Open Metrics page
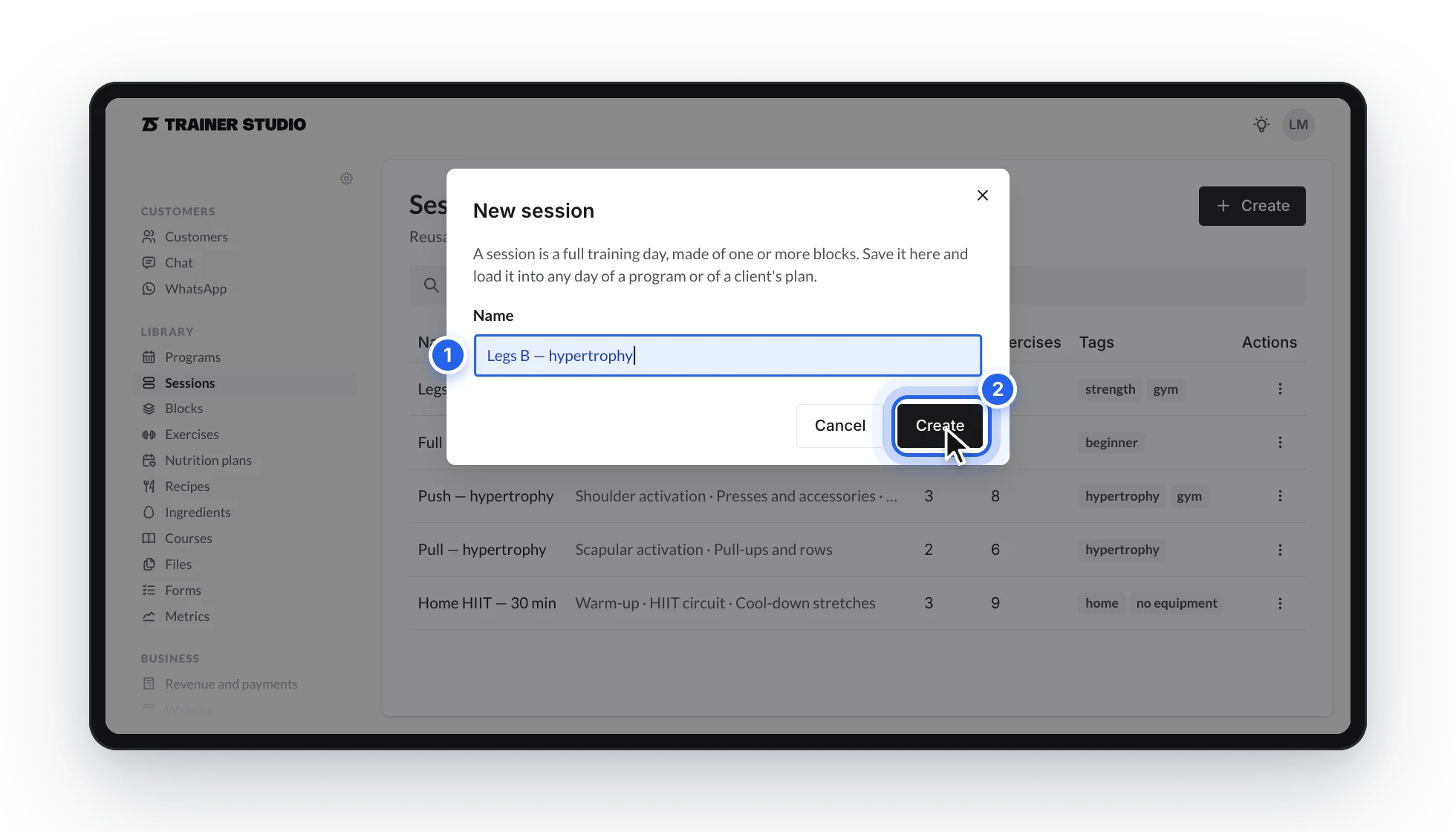 tap(187, 617)
